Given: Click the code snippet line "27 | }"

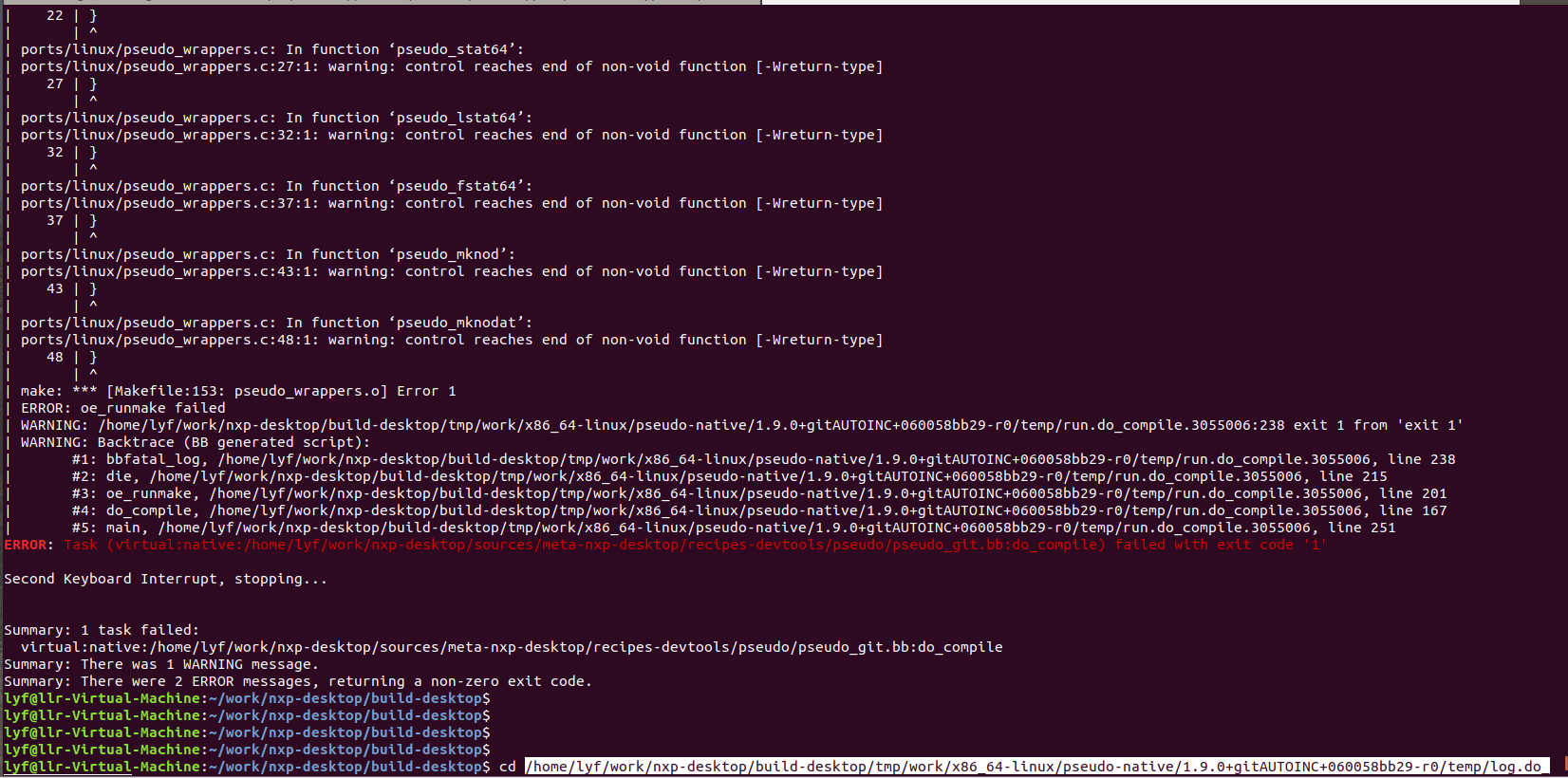Looking at the screenshot, I should [72, 83].
